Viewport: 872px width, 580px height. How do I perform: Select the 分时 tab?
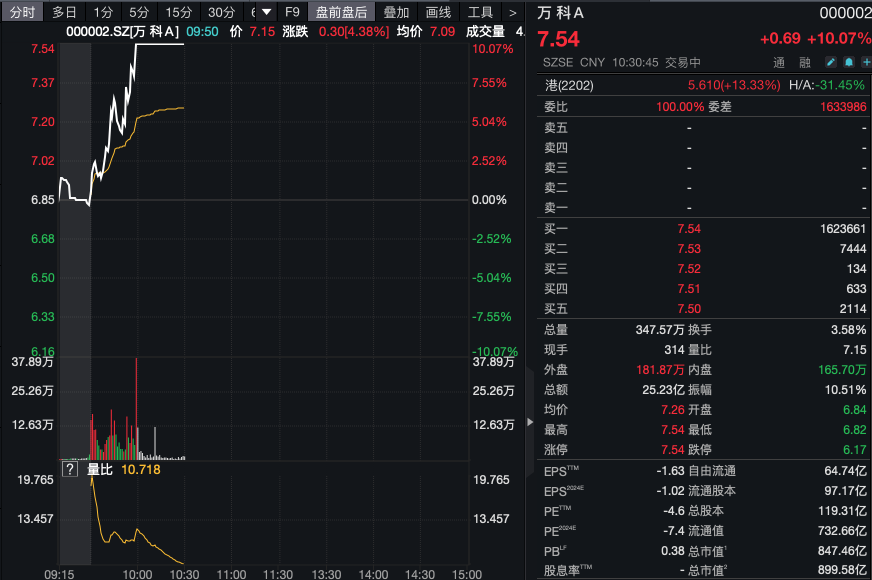point(22,12)
